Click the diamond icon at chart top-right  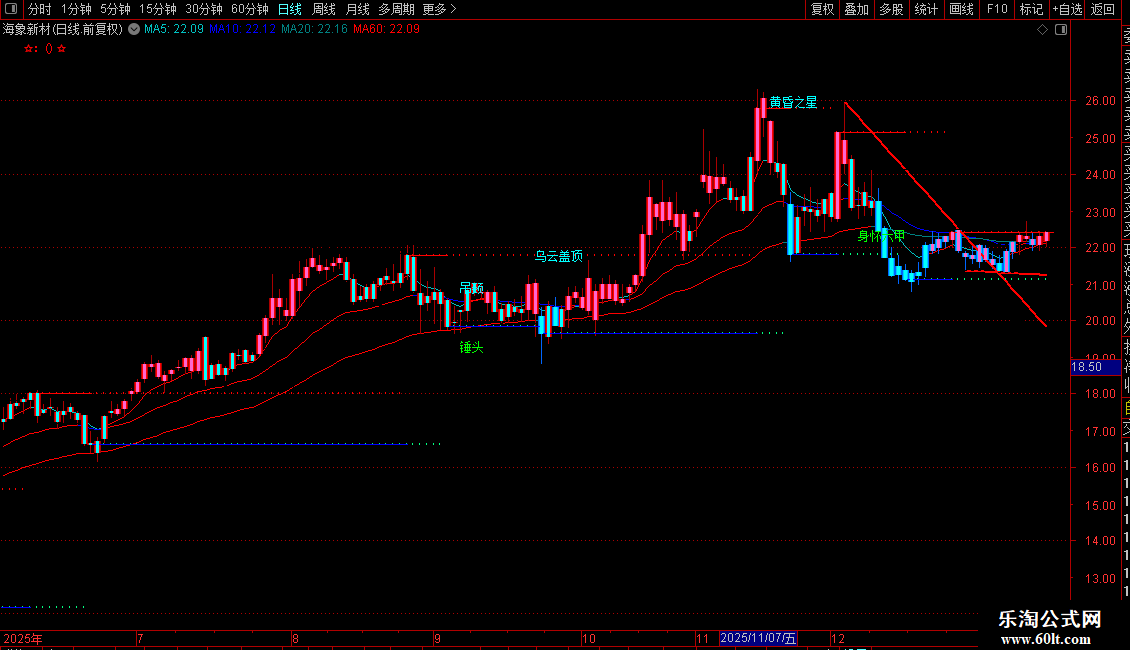click(x=1042, y=30)
